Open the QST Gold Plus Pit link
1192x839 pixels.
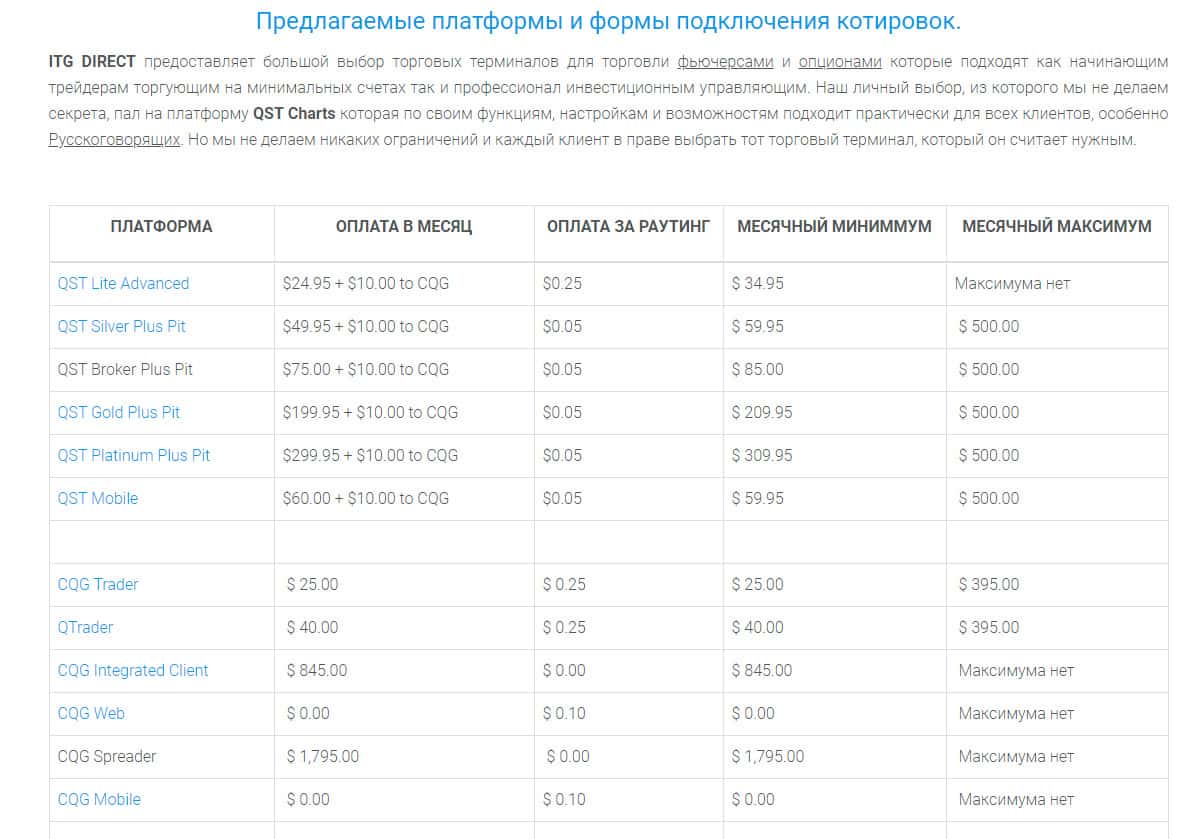tap(119, 413)
